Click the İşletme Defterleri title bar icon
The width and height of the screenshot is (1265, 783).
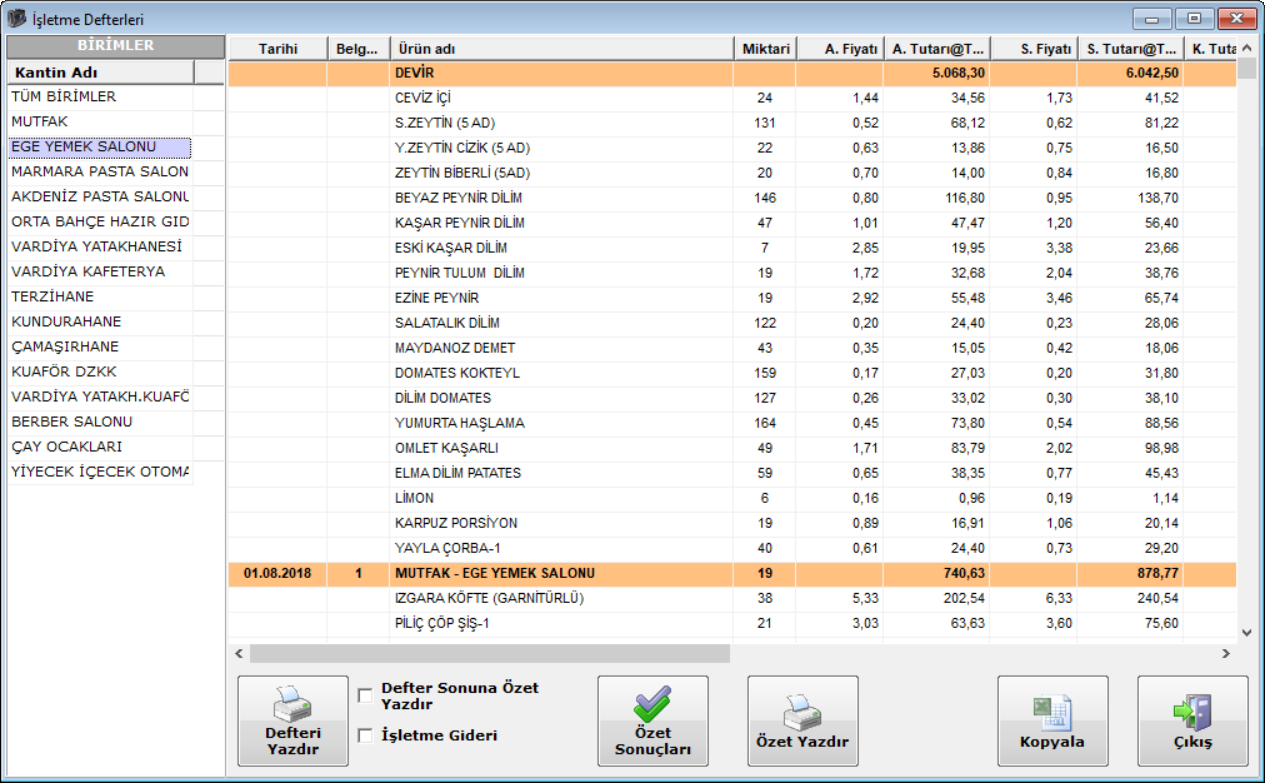pos(17,17)
